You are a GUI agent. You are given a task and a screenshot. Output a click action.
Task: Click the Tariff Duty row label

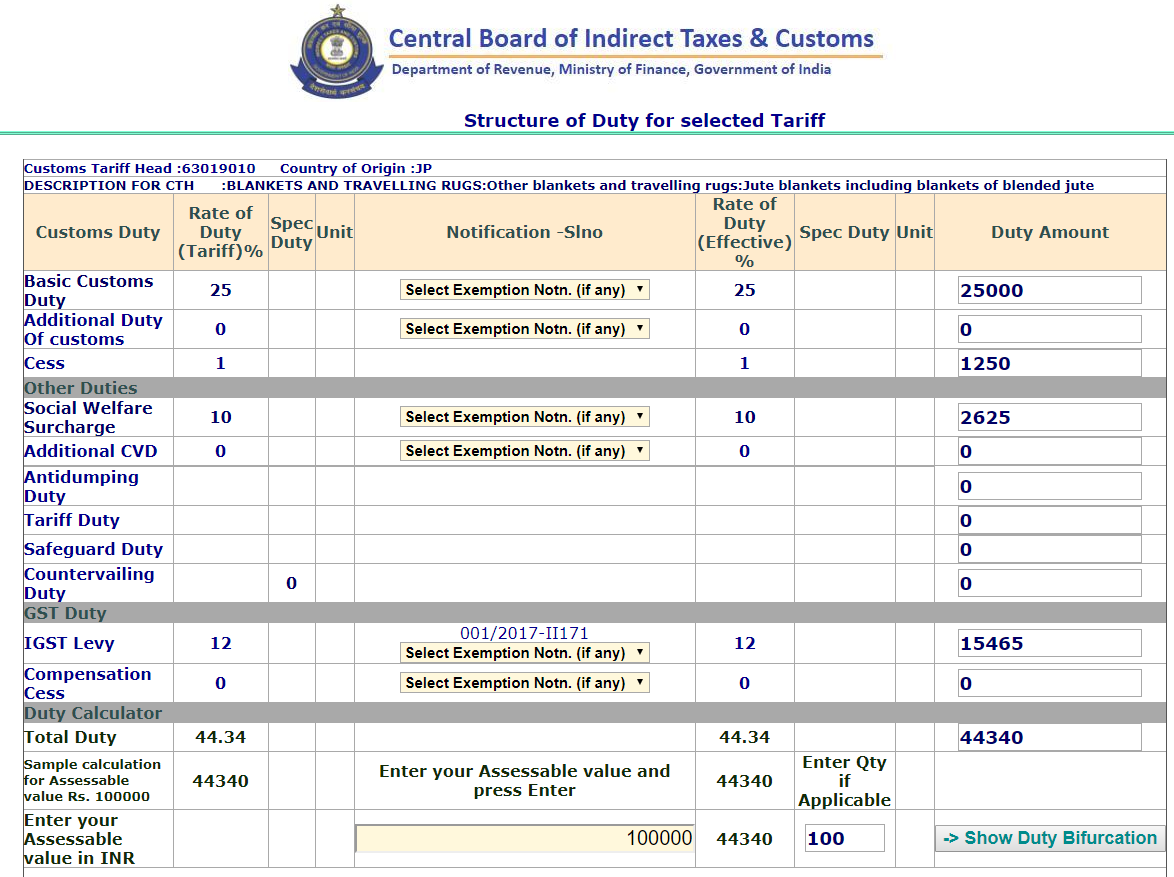[71, 520]
